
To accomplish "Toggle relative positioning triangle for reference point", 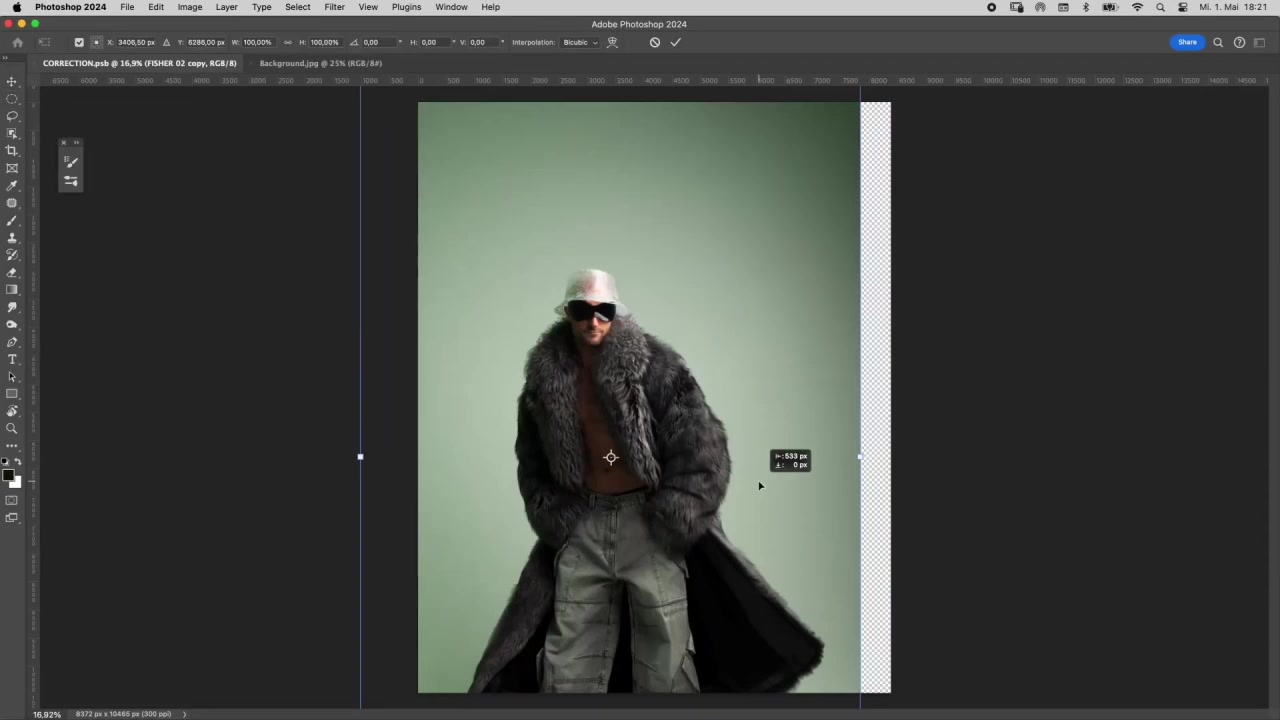I will point(166,43).
